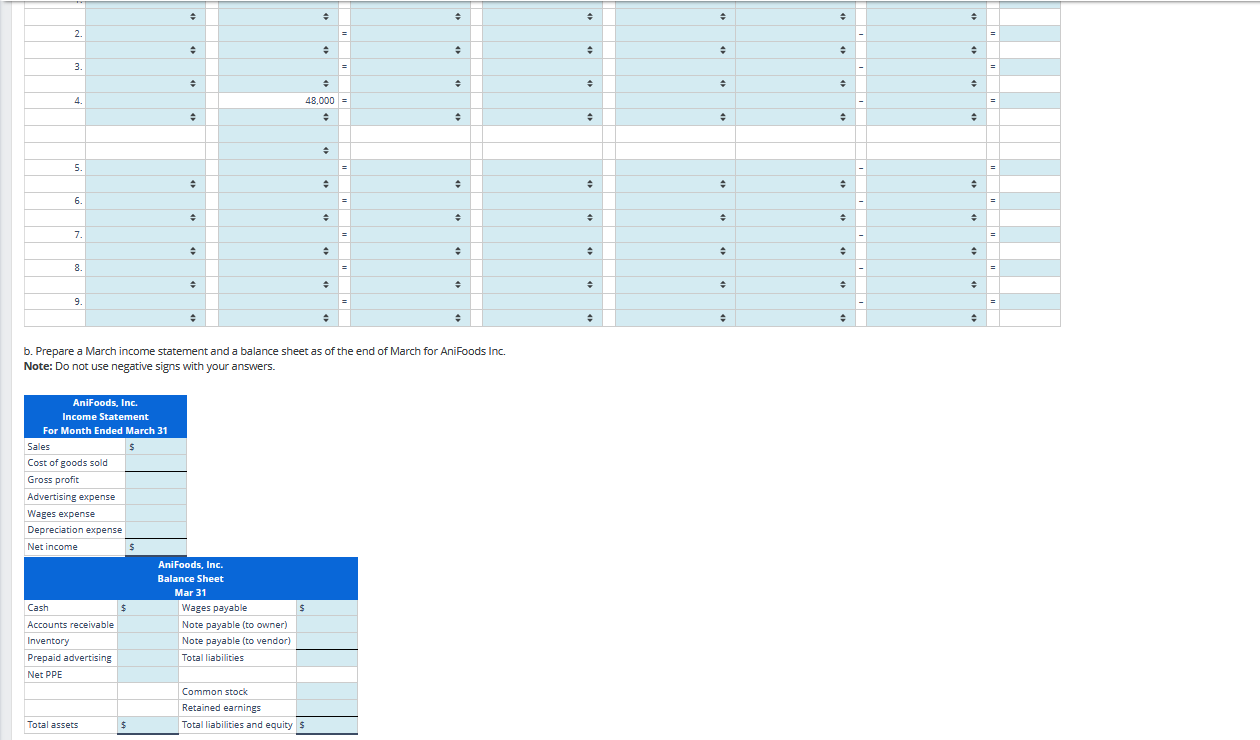Image resolution: width=1260 pixels, height=740 pixels.
Task: Click the 'Note: Do not use negative signs' text
Action: pos(149,366)
